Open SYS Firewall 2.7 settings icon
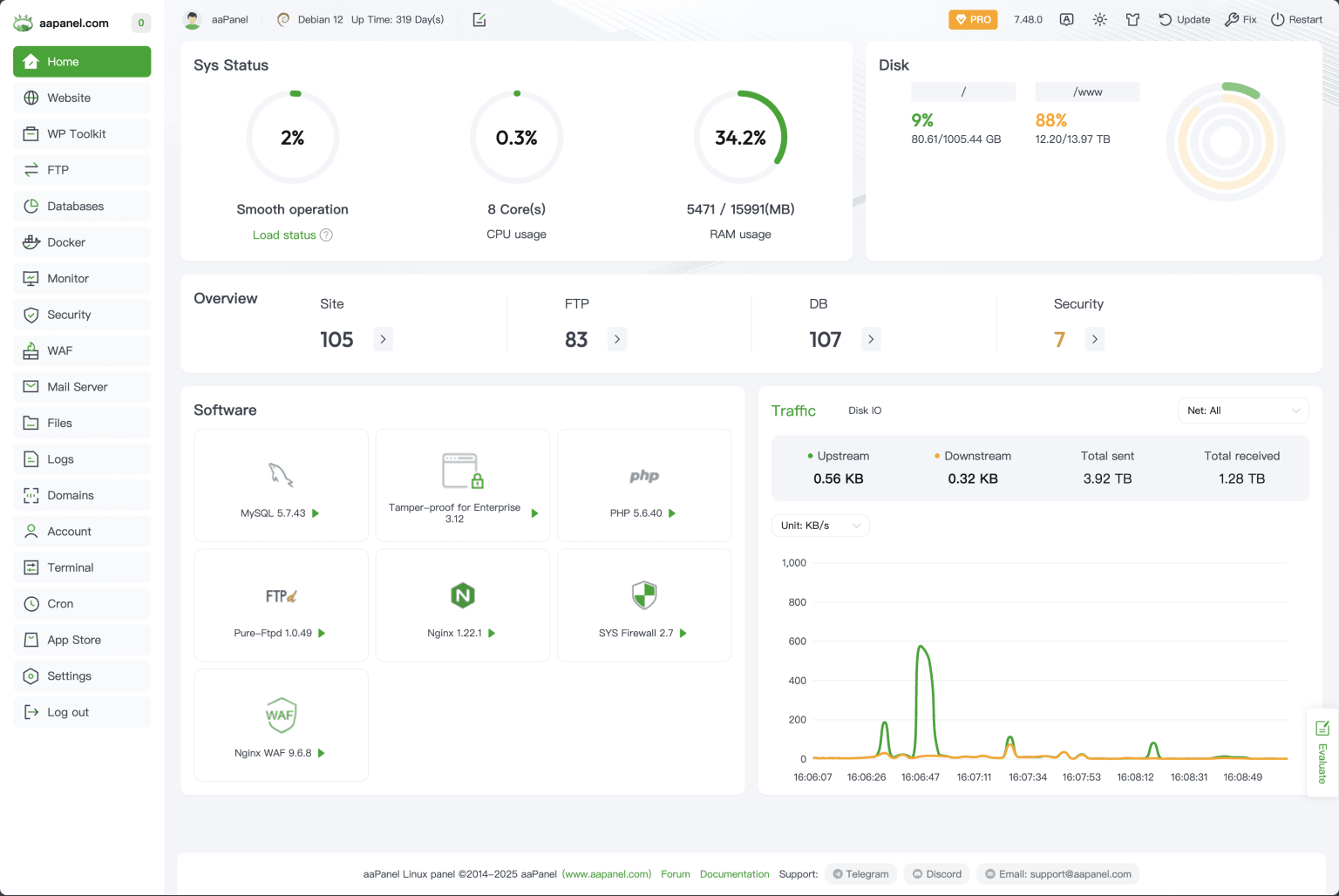 tap(643, 595)
